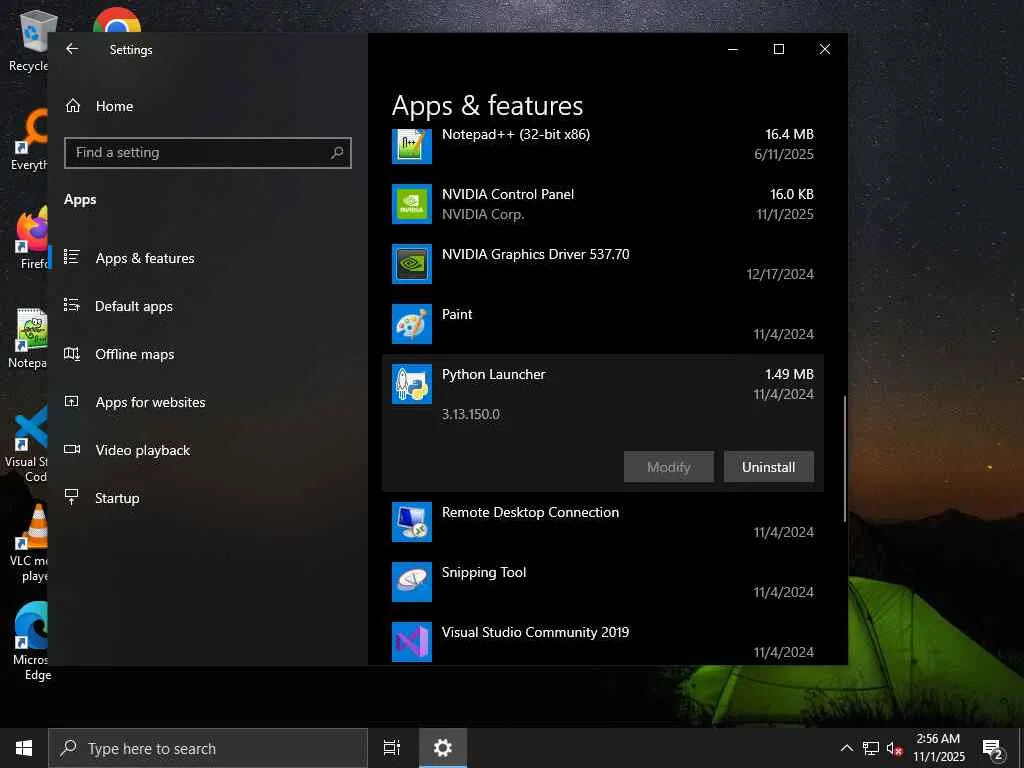Click the Default apps sidebar icon
The image size is (1024, 768).
[x=72, y=305]
